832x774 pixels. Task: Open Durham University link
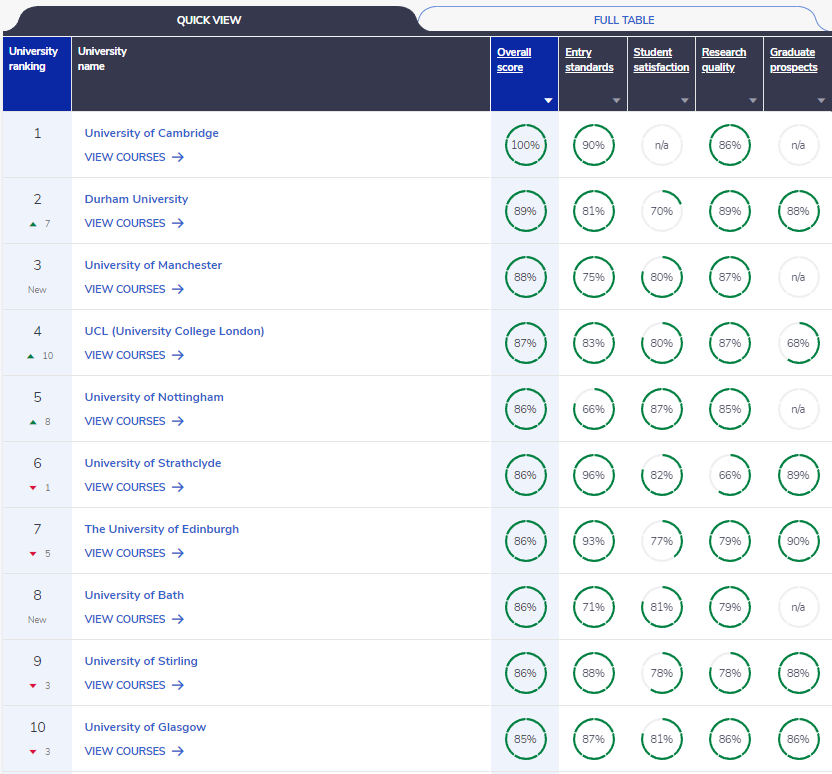136,199
